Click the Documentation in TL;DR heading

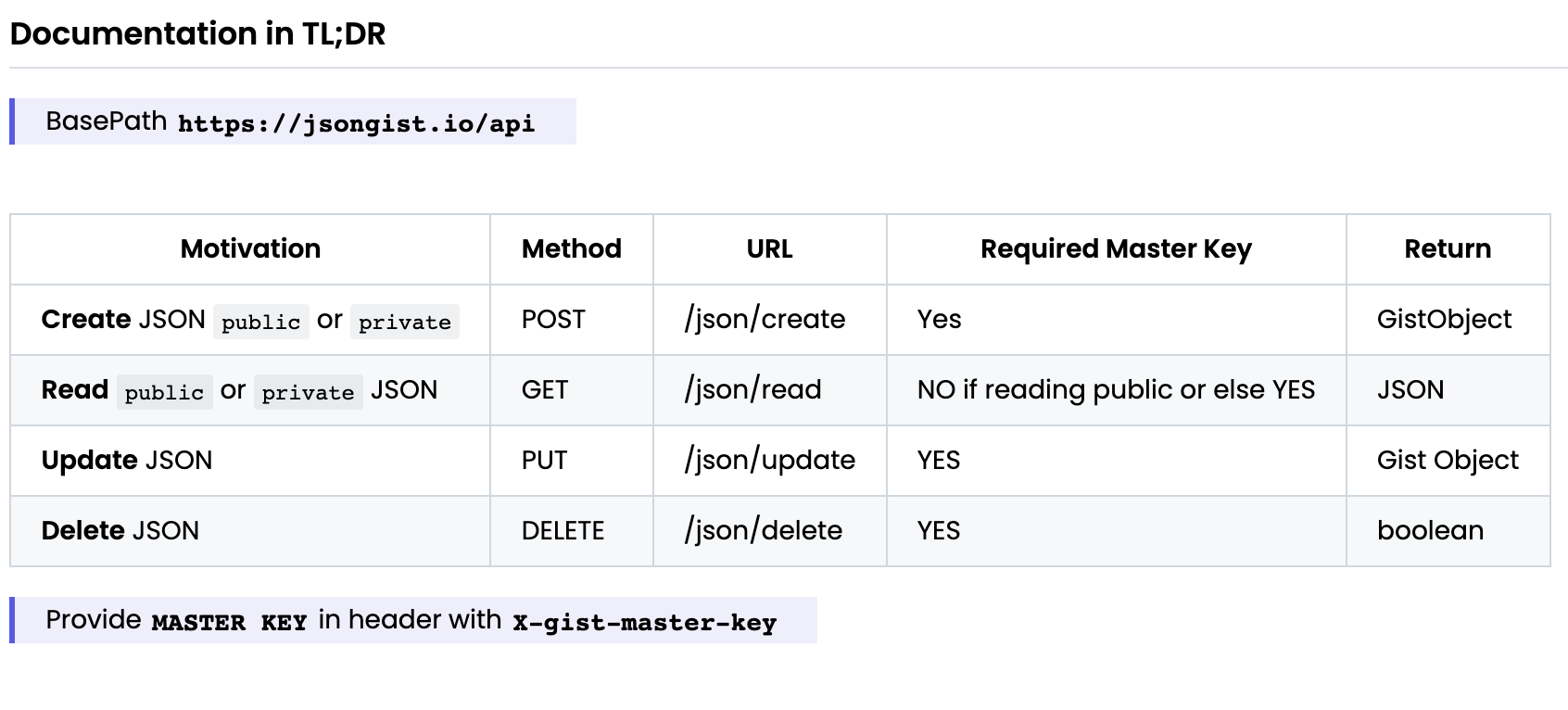pyautogui.click(x=197, y=33)
